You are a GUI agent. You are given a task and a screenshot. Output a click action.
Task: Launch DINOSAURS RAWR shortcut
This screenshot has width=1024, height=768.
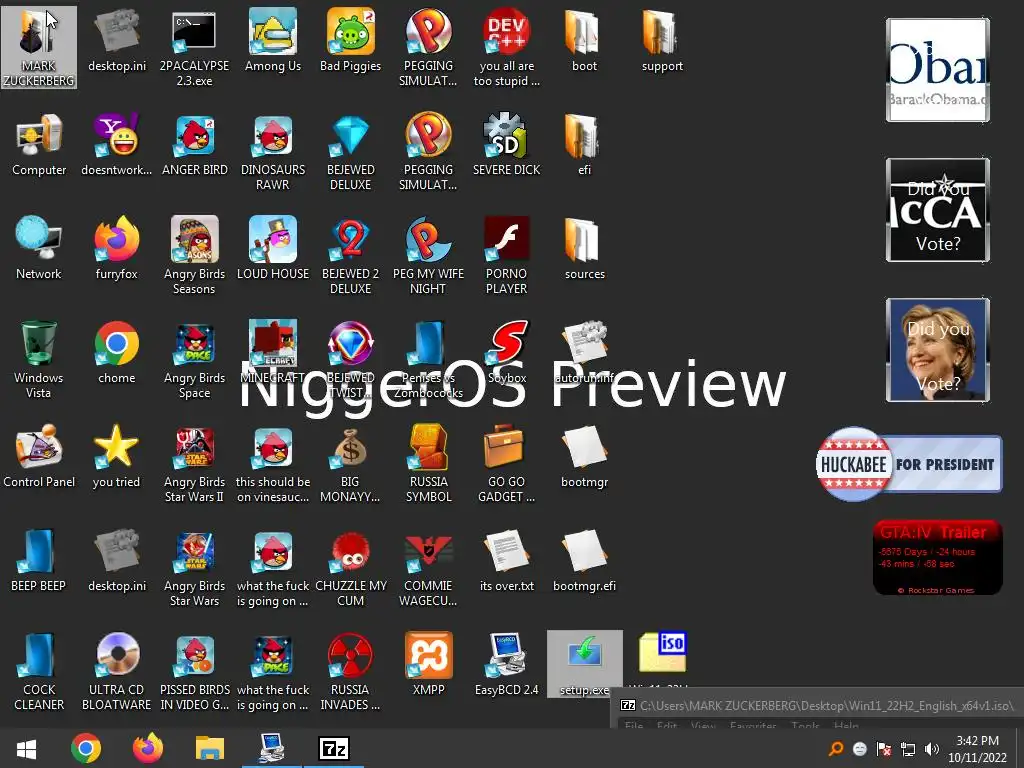272,152
